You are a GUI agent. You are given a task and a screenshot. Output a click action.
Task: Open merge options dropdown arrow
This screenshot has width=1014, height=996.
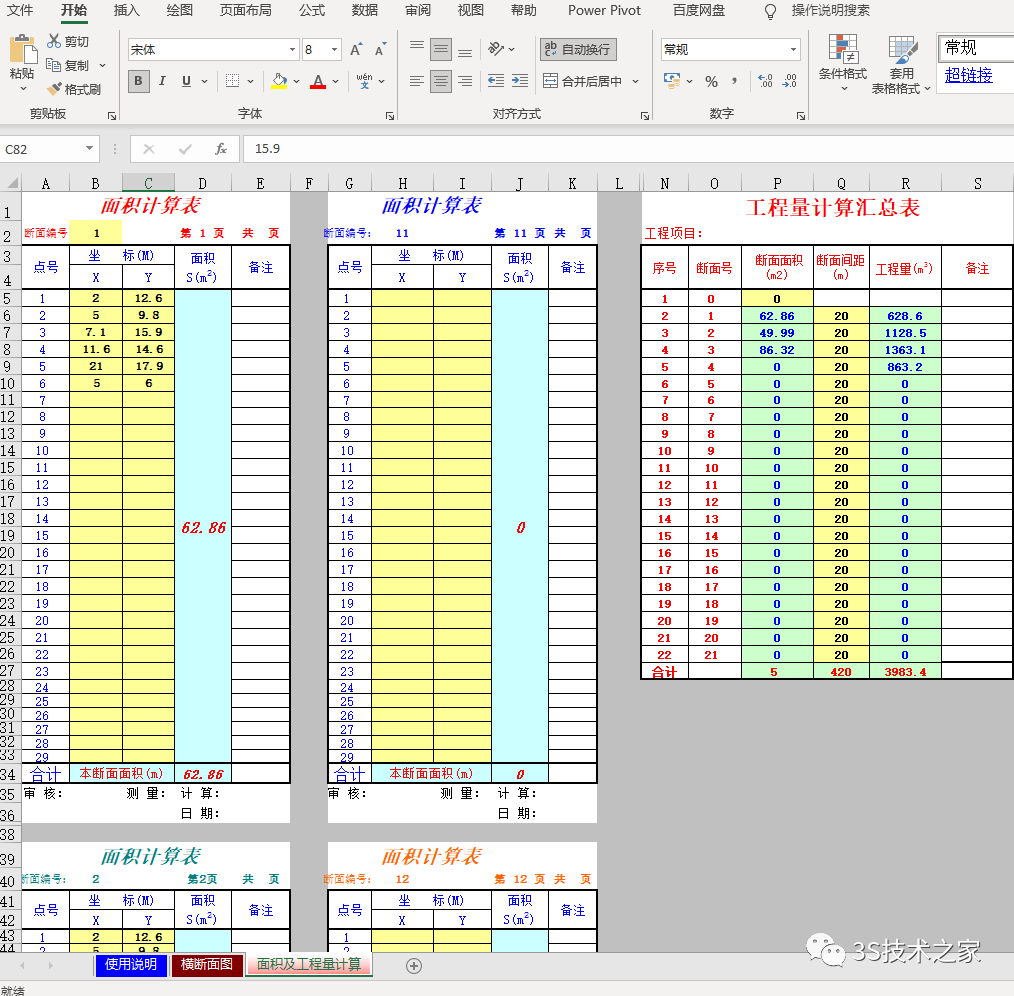pos(636,81)
